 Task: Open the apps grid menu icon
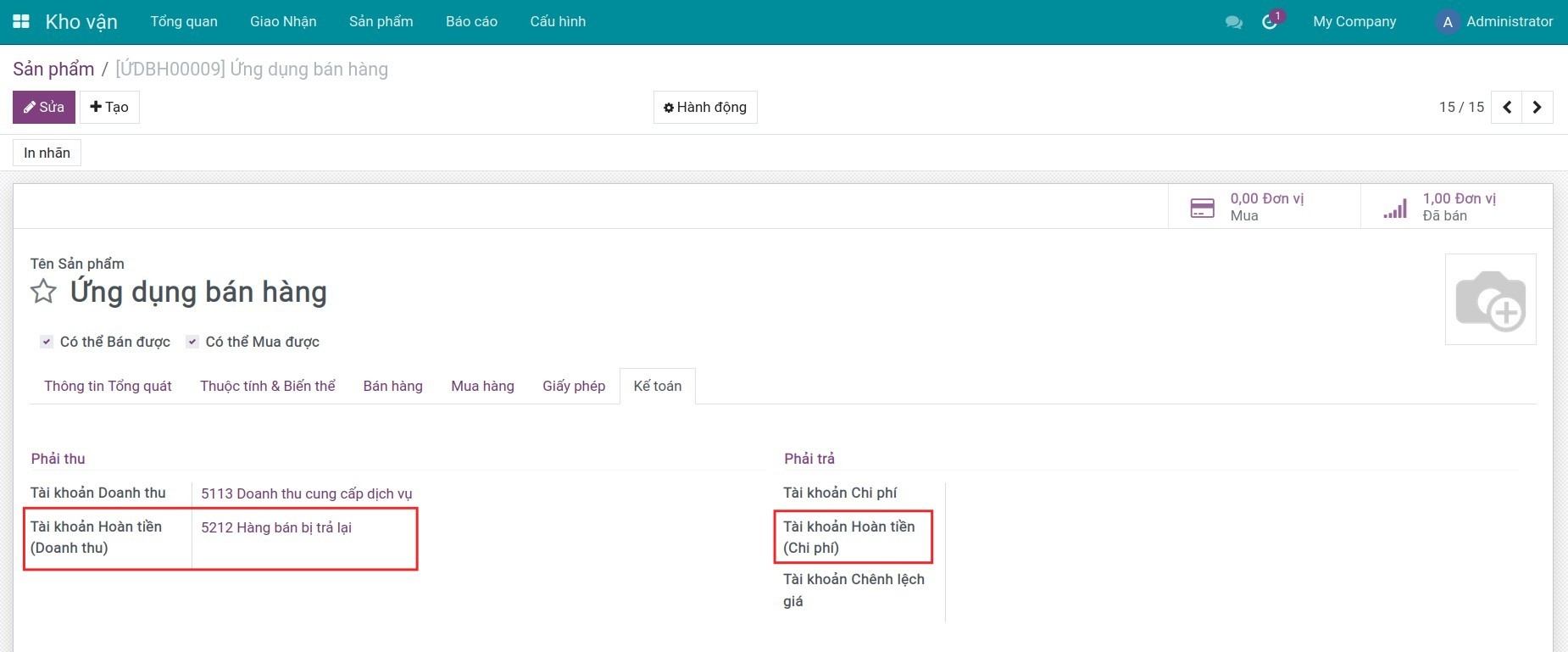click(21, 21)
